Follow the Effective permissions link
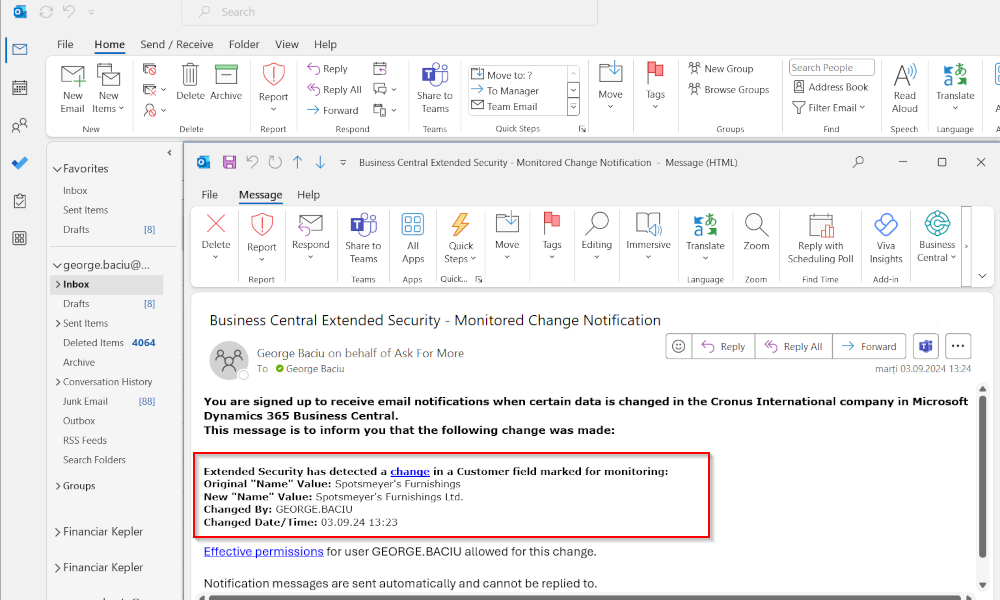1000x600 pixels. coord(263,551)
